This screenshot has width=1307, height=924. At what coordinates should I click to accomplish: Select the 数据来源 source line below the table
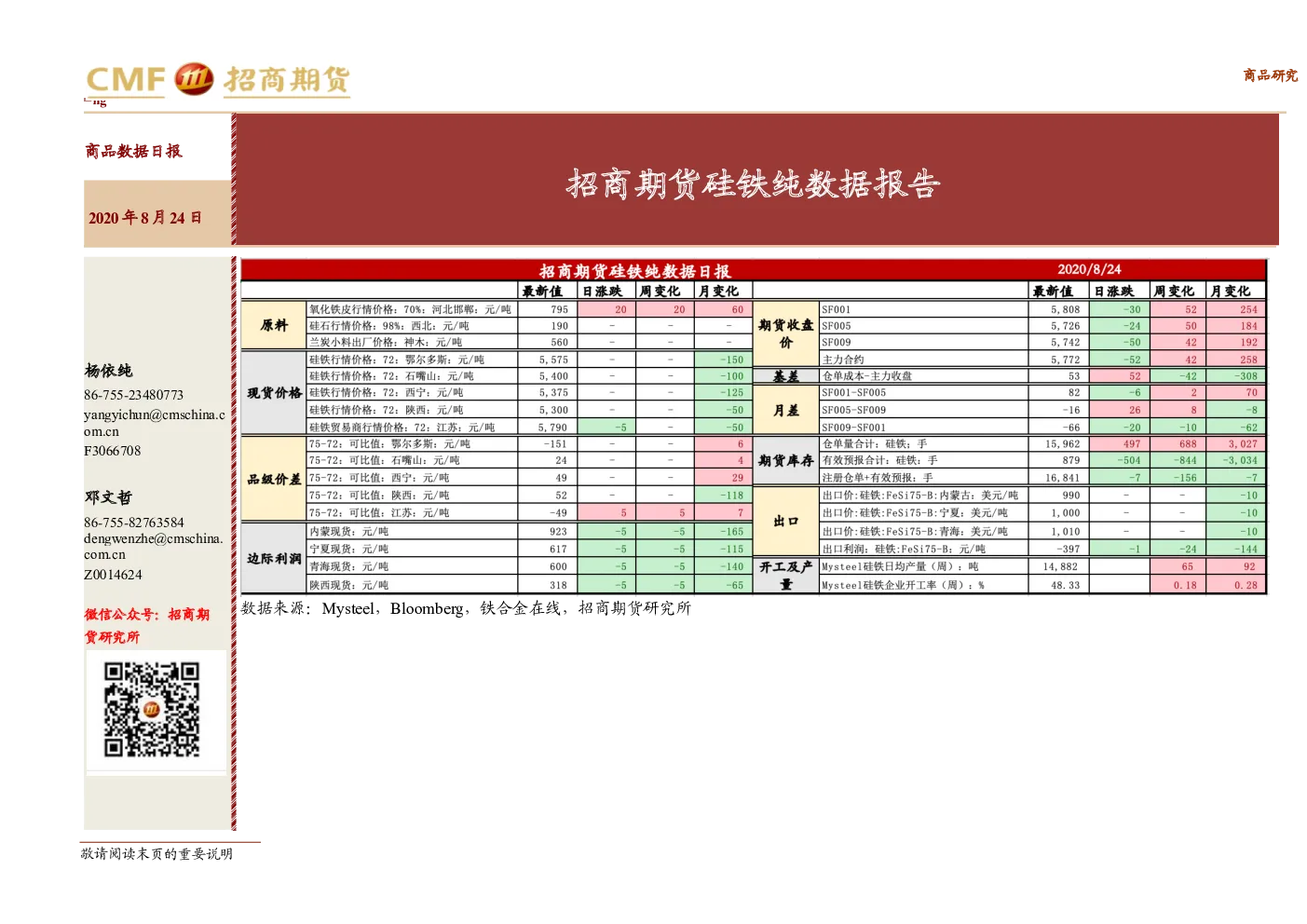coord(466,608)
